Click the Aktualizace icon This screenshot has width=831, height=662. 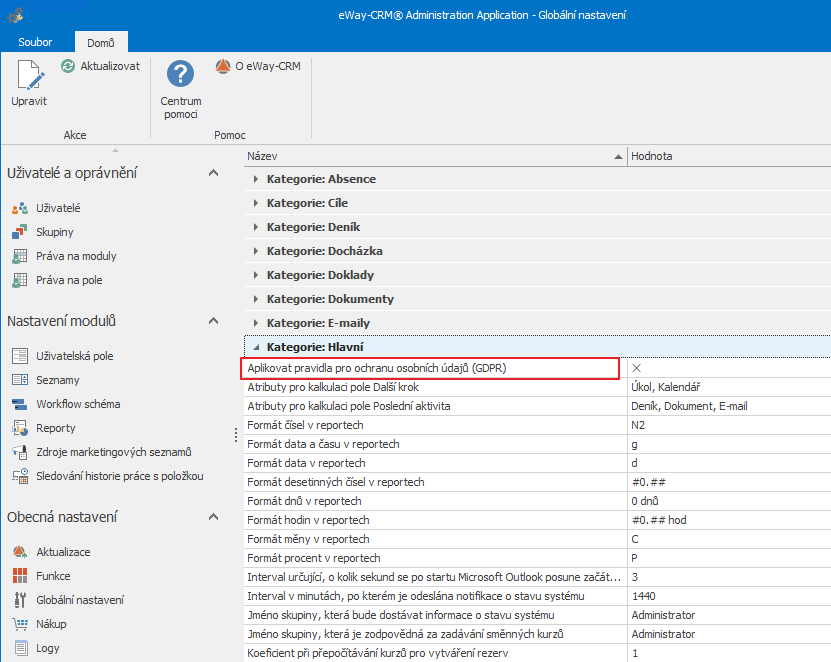click(20, 552)
